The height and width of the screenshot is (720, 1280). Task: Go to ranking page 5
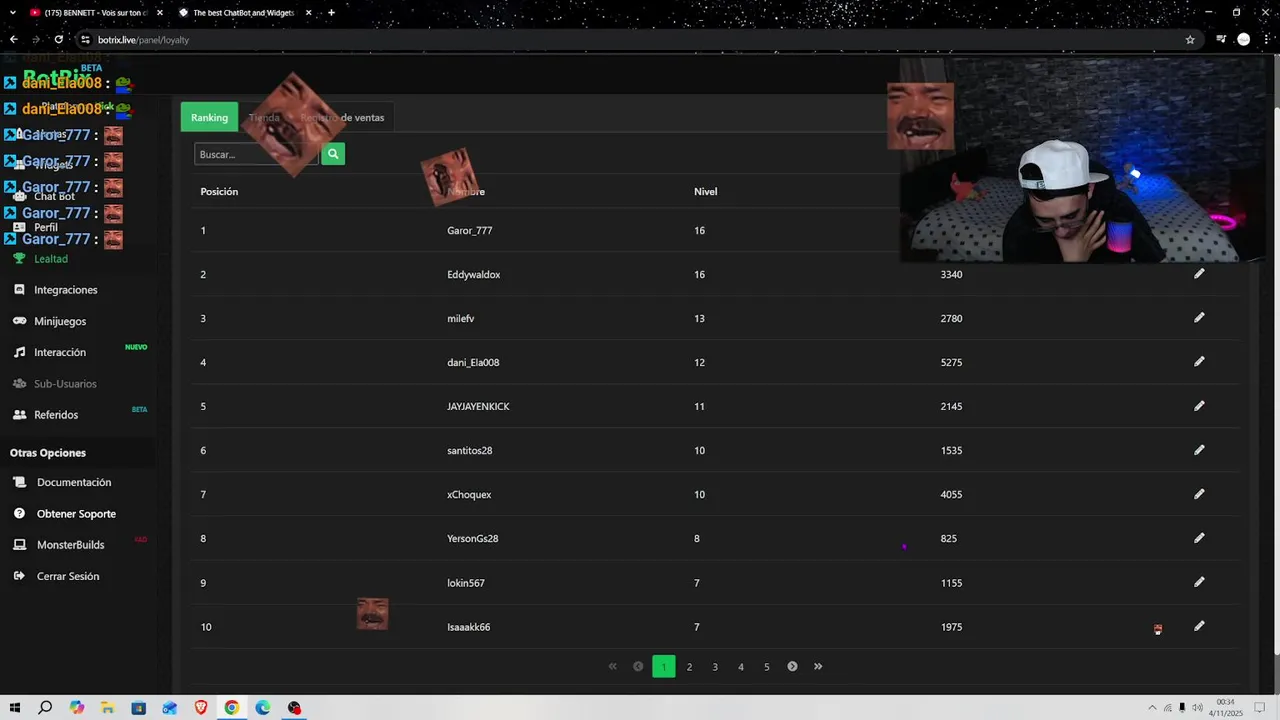click(767, 667)
